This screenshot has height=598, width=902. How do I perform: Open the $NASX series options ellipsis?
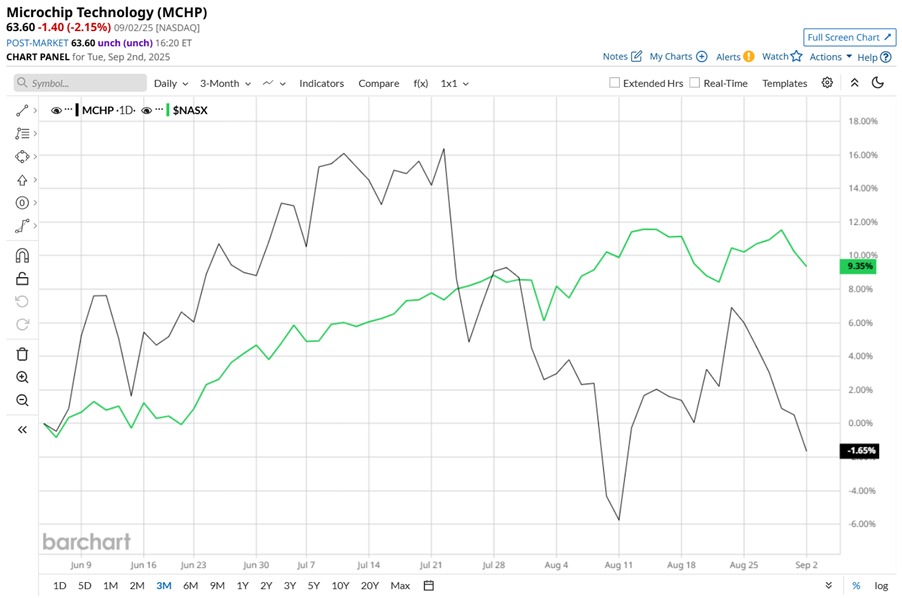(159, 109)
